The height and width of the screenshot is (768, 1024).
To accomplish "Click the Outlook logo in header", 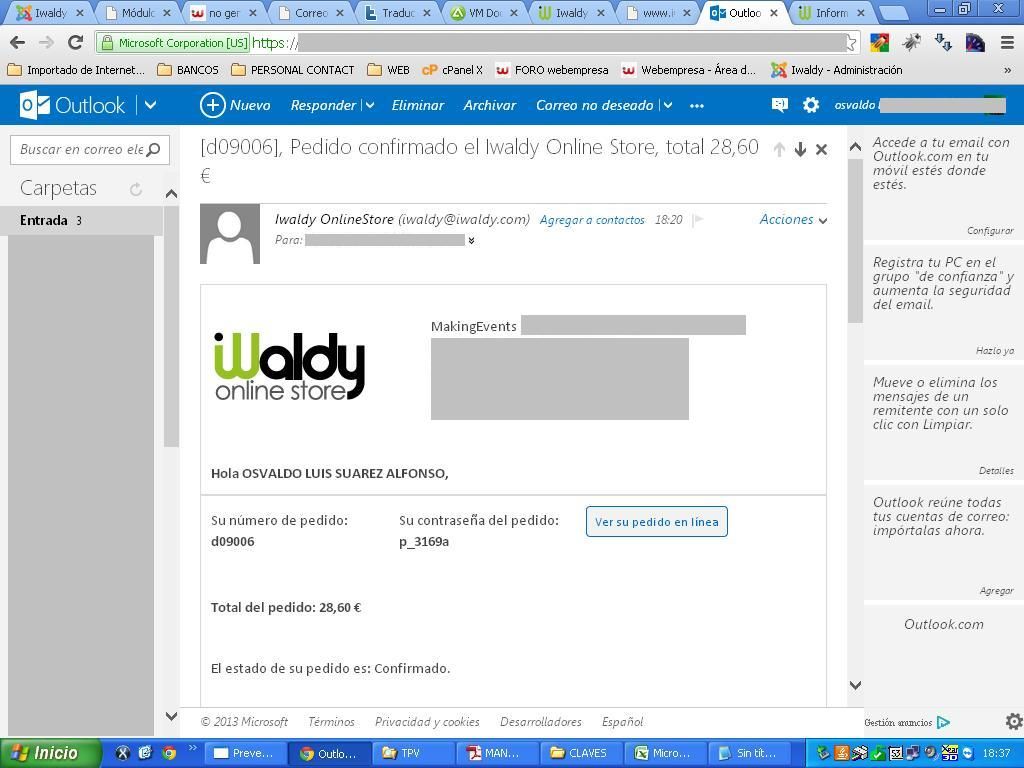I will 72,105.
